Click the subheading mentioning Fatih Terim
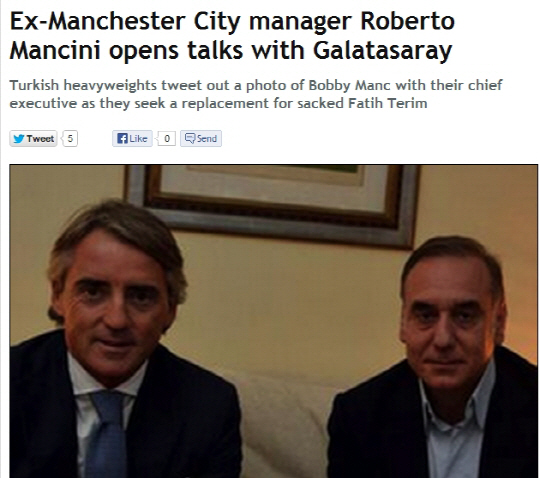Viewport: 540px width, 478px height. 256,94
